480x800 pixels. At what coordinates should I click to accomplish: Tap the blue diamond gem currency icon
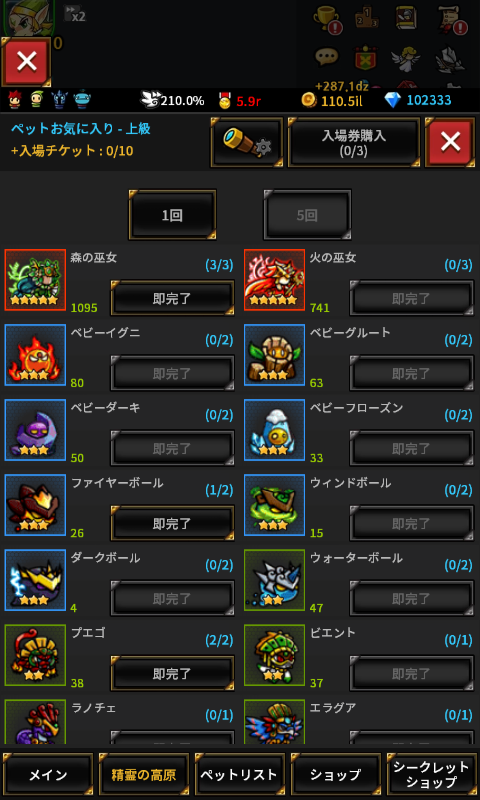pyautogui.click(x=392, y=100)
